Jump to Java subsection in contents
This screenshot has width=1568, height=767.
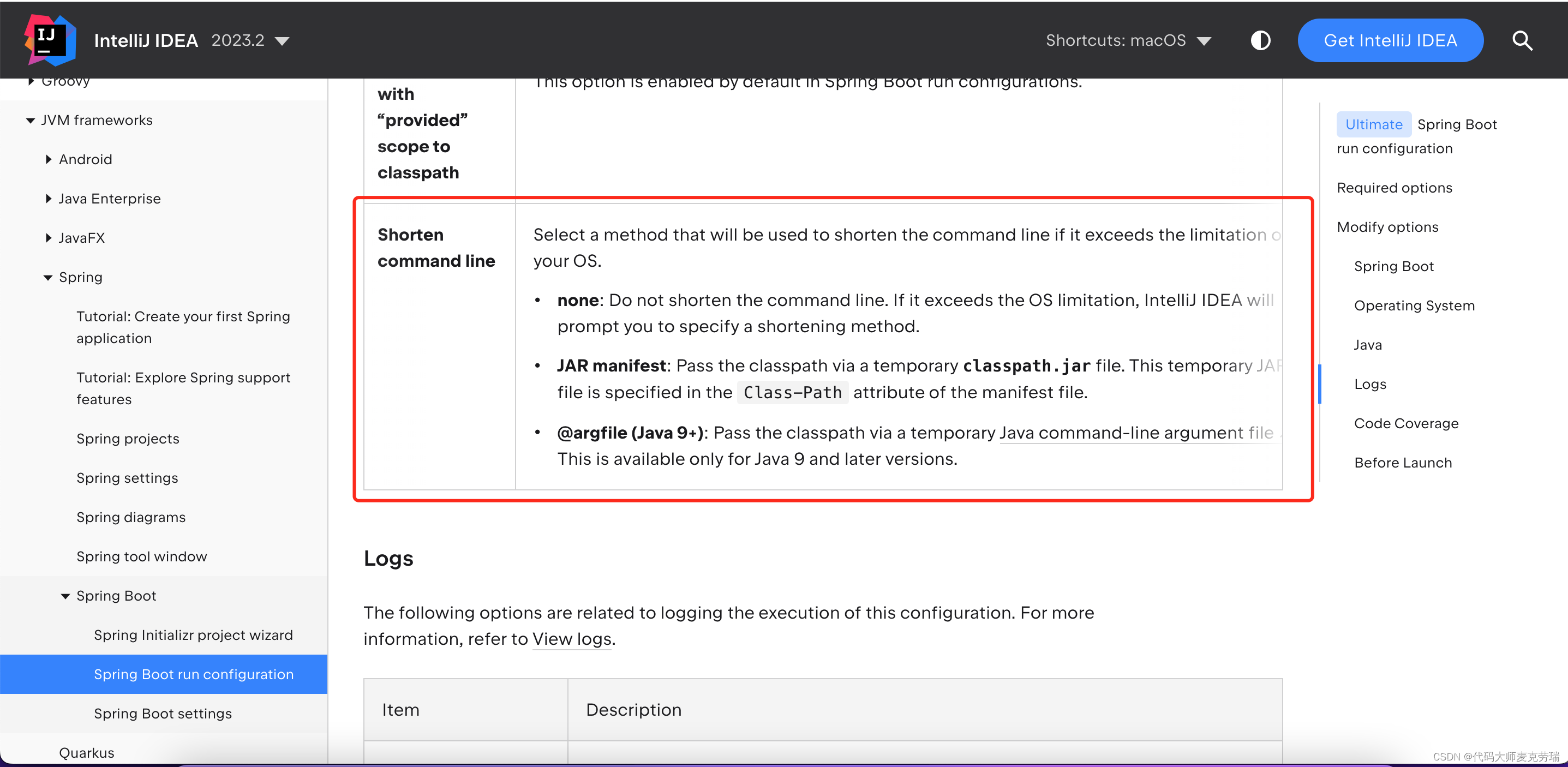coord(1368,345)
